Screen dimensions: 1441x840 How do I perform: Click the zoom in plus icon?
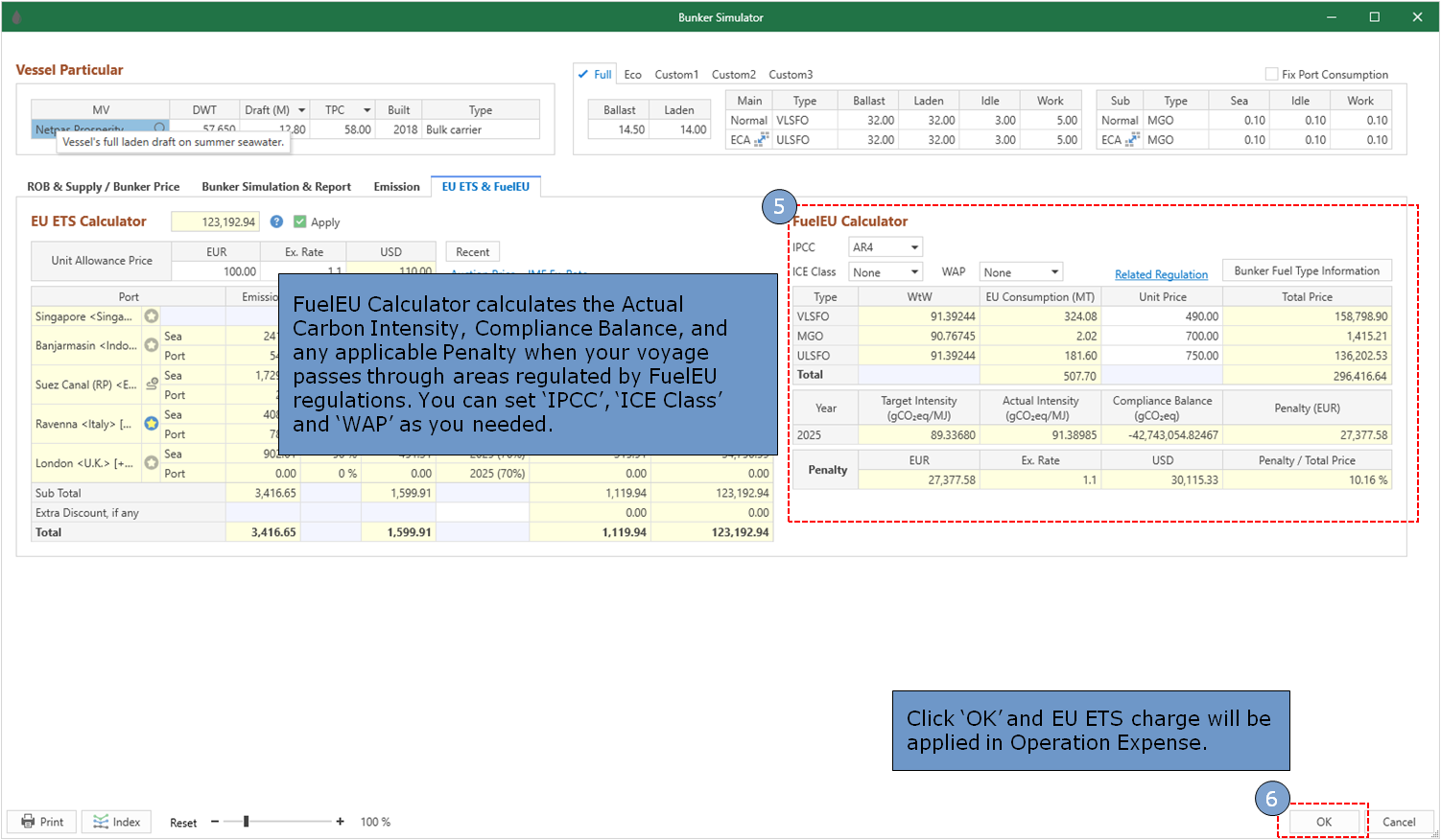pyautogui.click(x=340, y=822)
